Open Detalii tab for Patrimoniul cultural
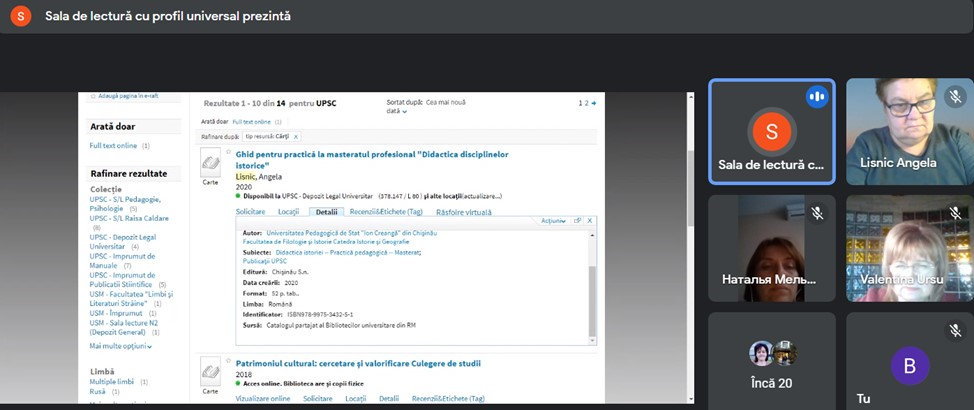This screenshot has width=974, height=410. [389, 398]
